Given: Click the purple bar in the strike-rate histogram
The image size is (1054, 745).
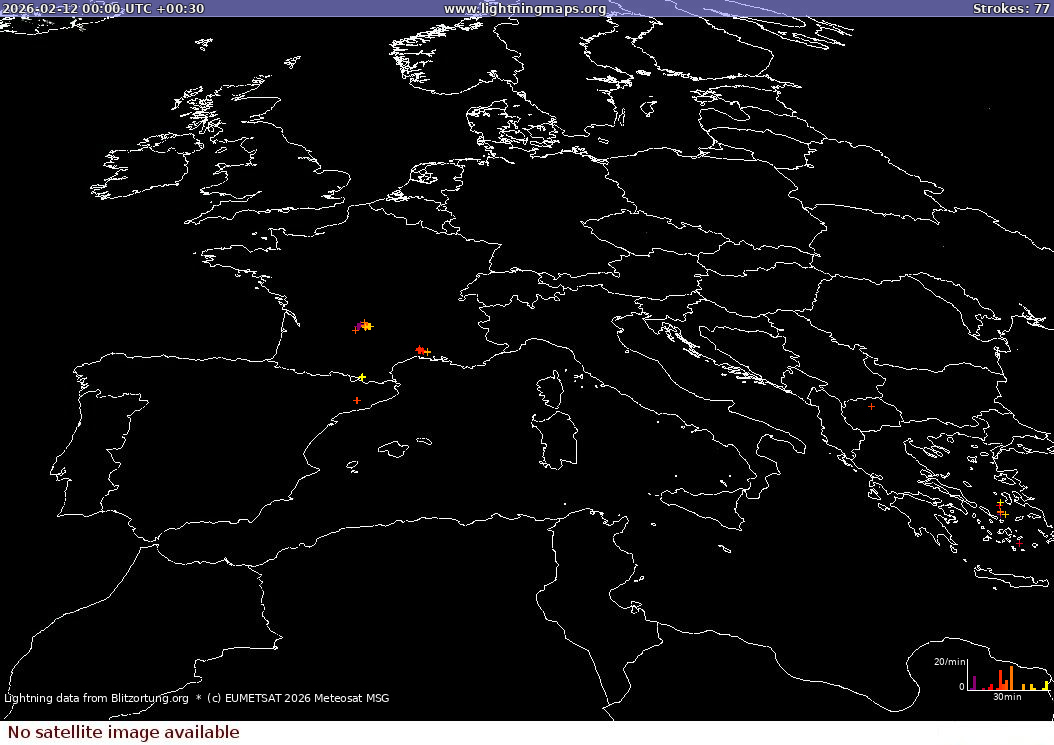Looking at the screenshot, I should [974, 683].
